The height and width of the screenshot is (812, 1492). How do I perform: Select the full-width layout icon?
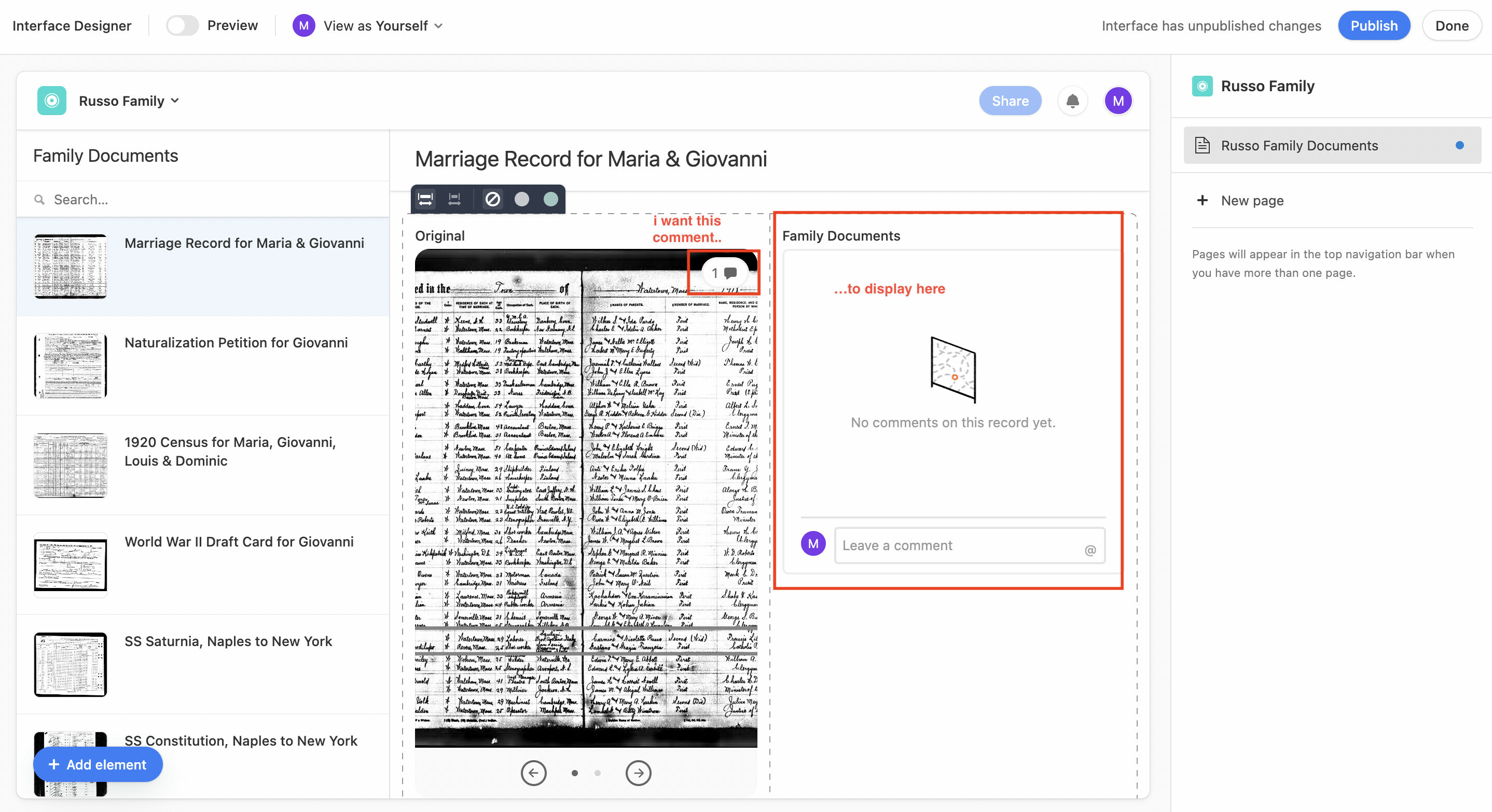point(425,199)
